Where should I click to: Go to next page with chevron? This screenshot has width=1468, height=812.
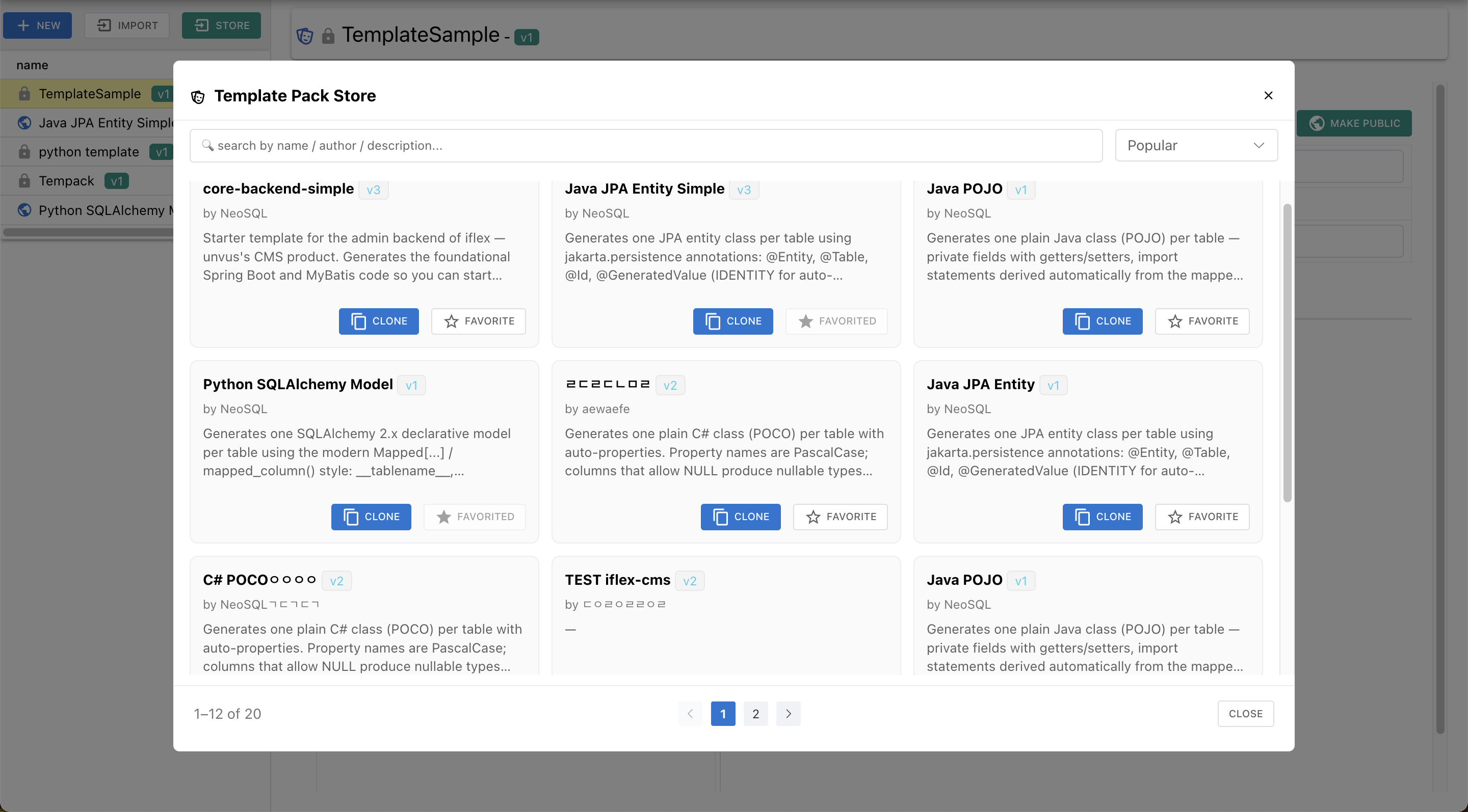788,714
